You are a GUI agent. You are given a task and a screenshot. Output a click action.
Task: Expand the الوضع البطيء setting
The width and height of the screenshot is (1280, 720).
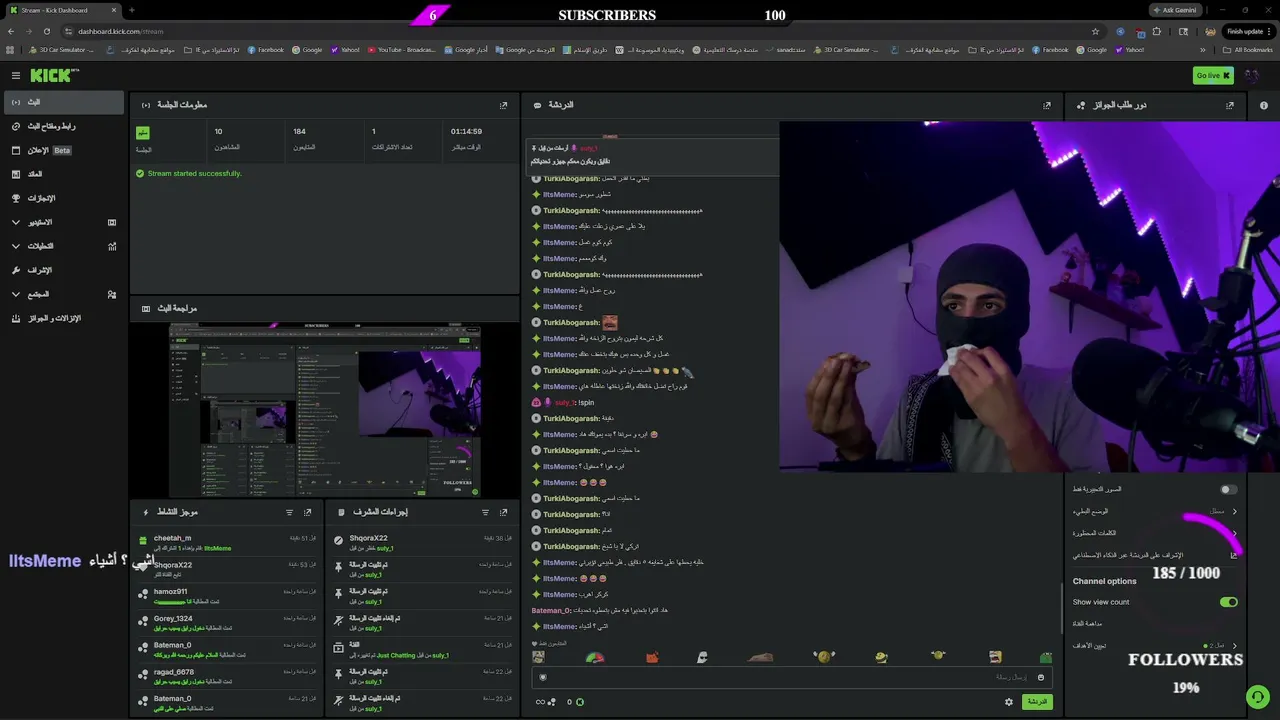pos(1234,511)
